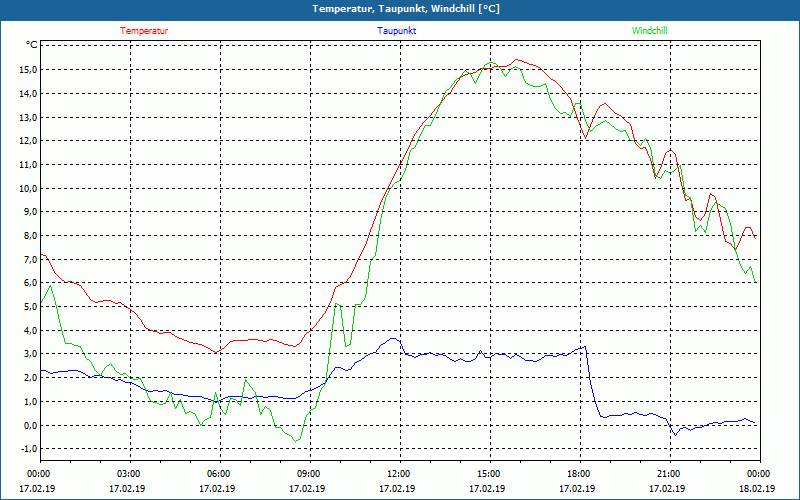Click the red Temperatur legend label

(x=144, y=31)
